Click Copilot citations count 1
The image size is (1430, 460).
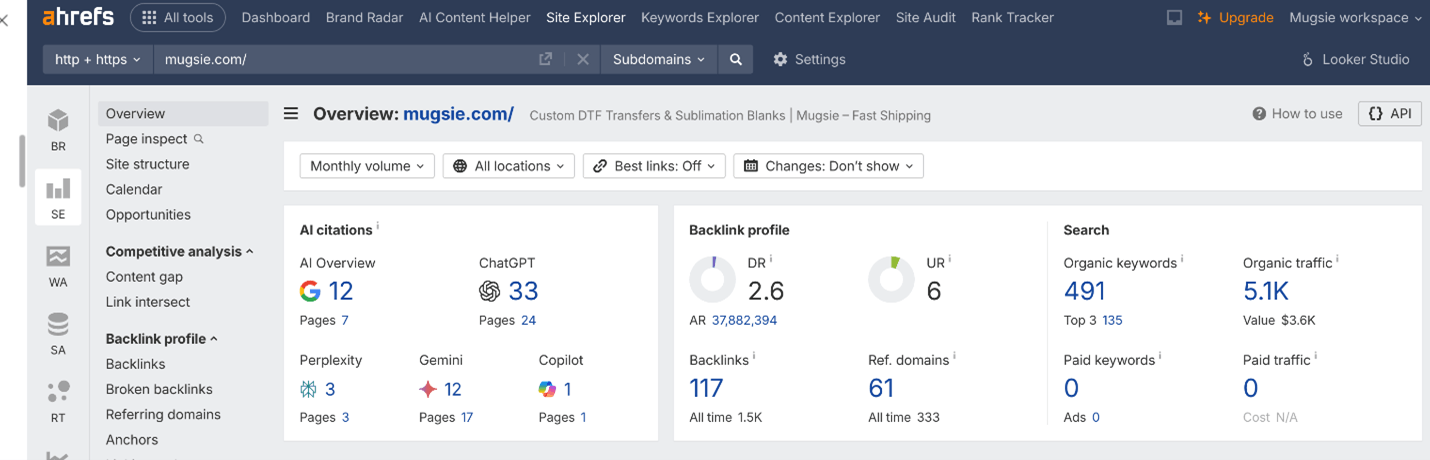[567, 389]
